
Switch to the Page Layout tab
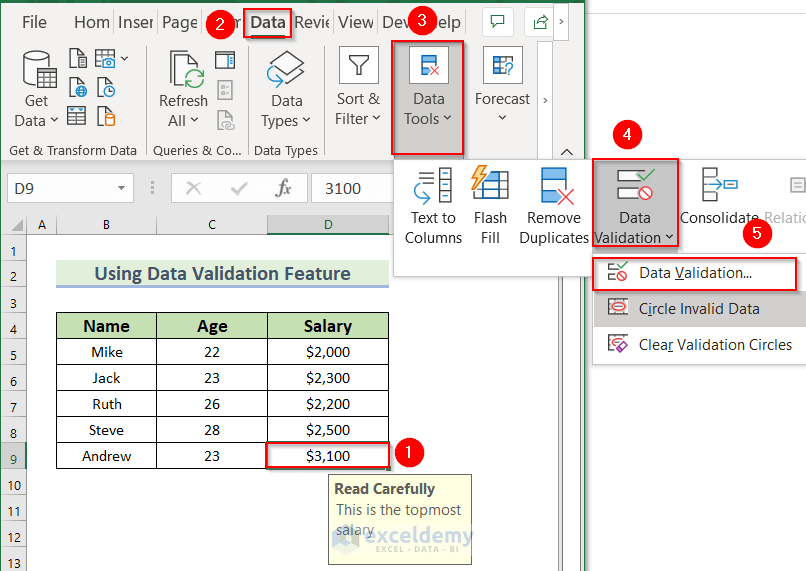pos(179,22)
